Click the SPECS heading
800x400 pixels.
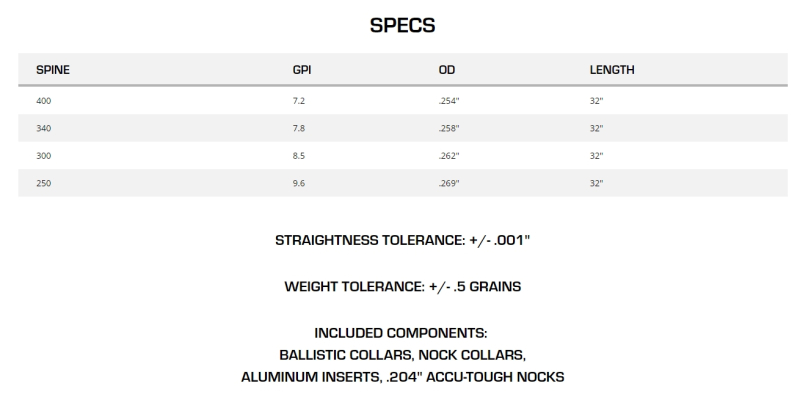tap(400, 25)
